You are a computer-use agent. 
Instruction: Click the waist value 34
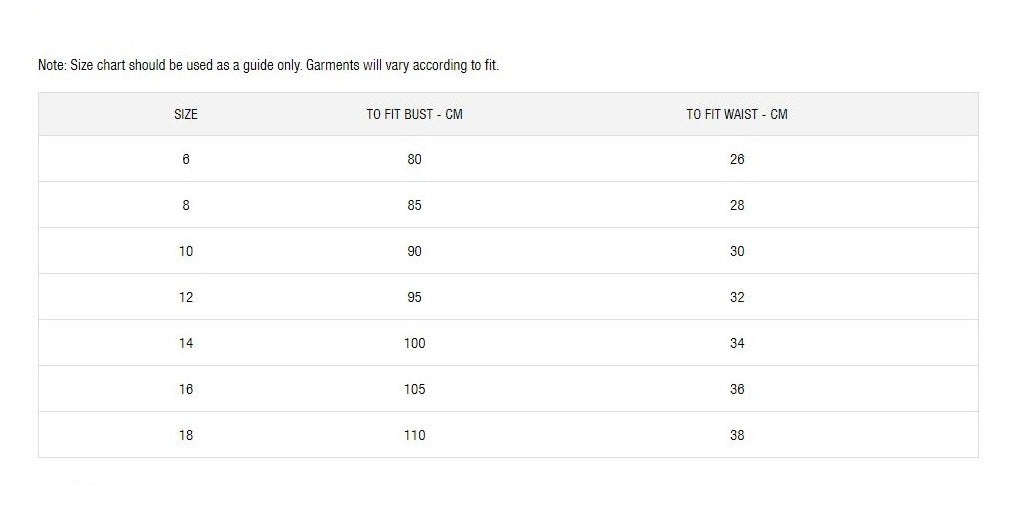[737, 343]
